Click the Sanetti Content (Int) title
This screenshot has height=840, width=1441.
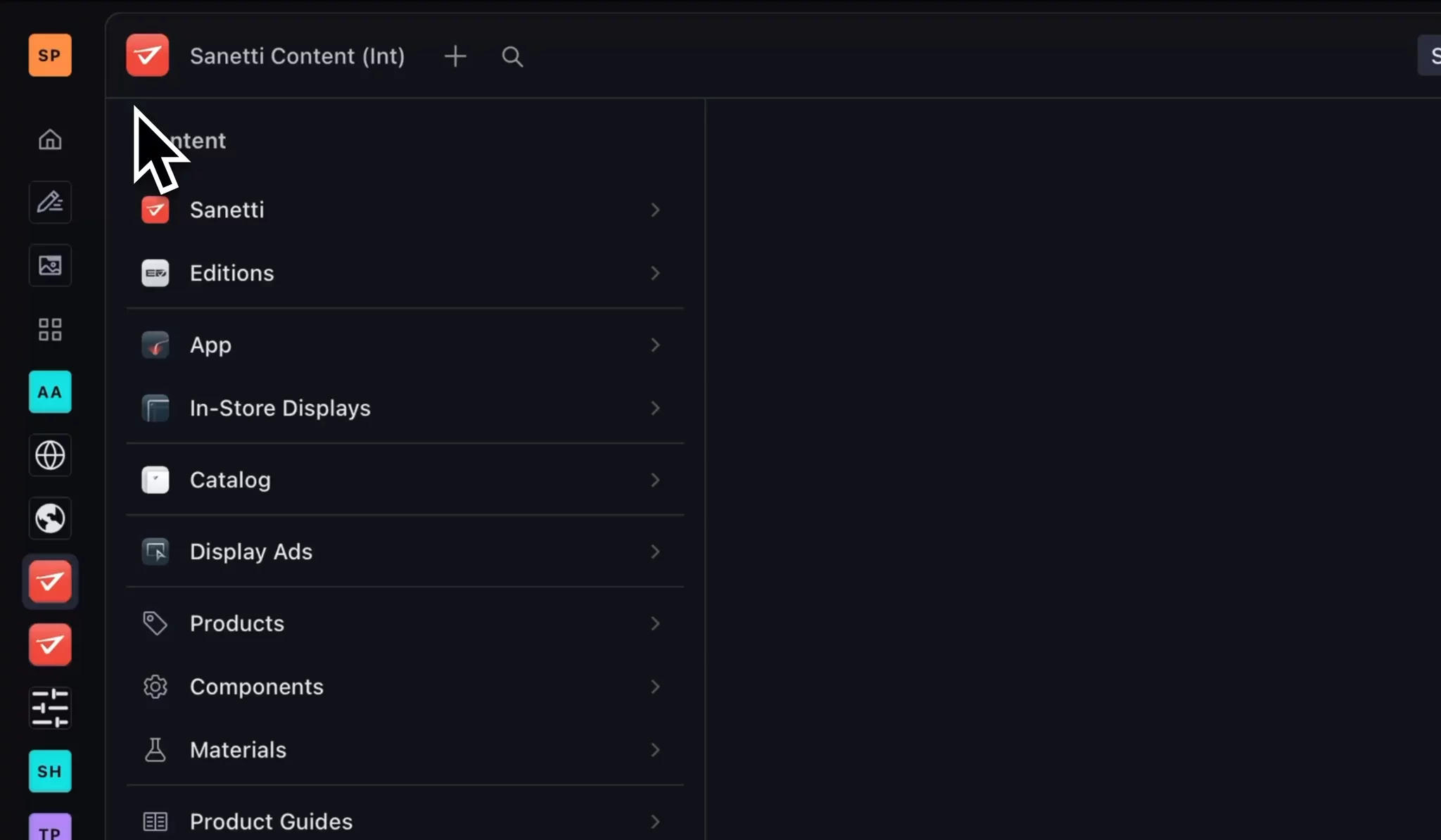pyautogui.click(x=297, y=56)
